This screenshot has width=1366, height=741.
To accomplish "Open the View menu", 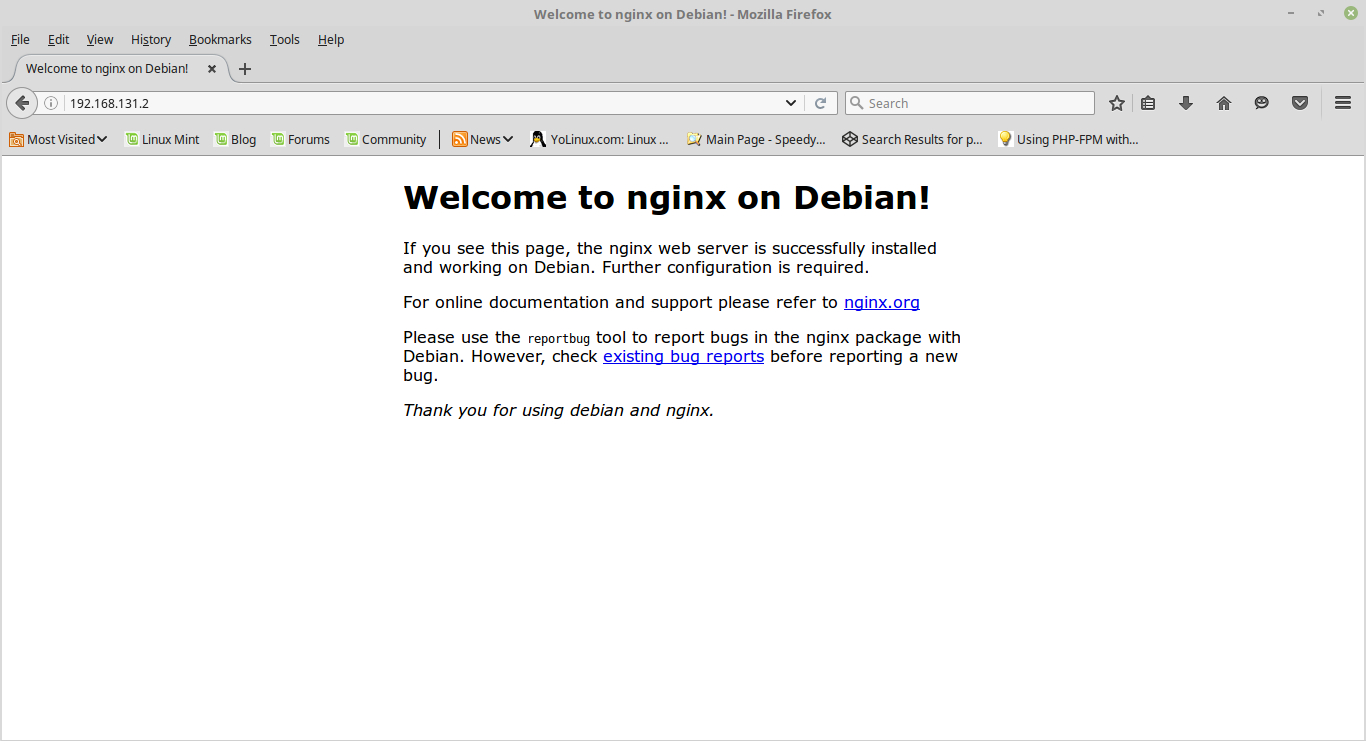I will 100,39.
